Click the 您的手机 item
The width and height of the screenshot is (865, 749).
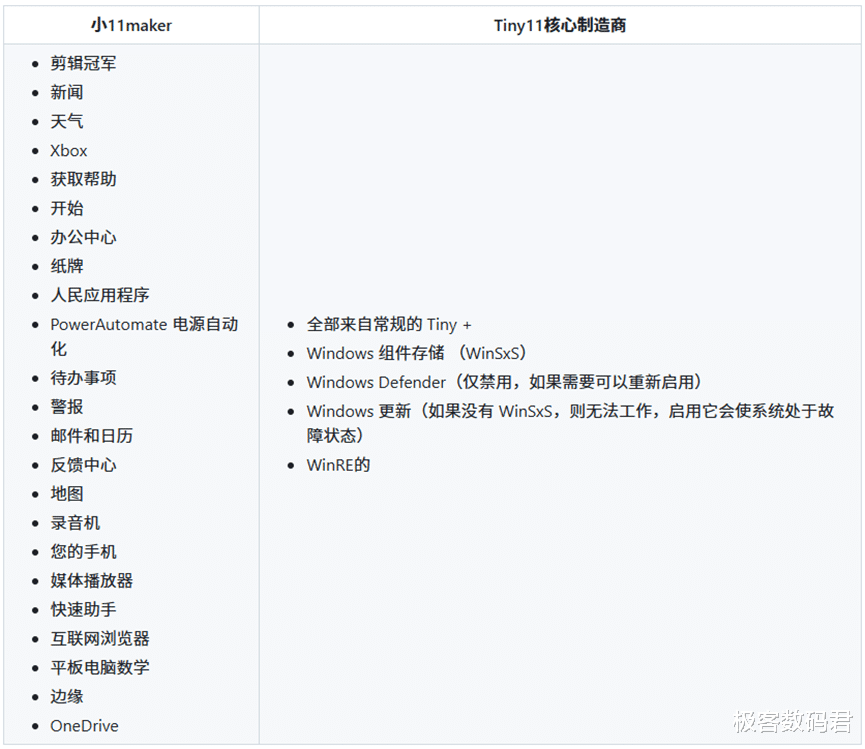point(83,552)
